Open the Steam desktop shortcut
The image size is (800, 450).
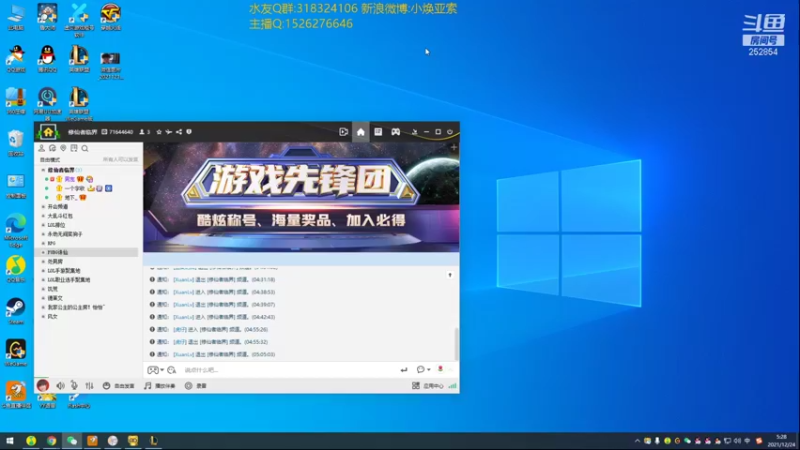16,311
